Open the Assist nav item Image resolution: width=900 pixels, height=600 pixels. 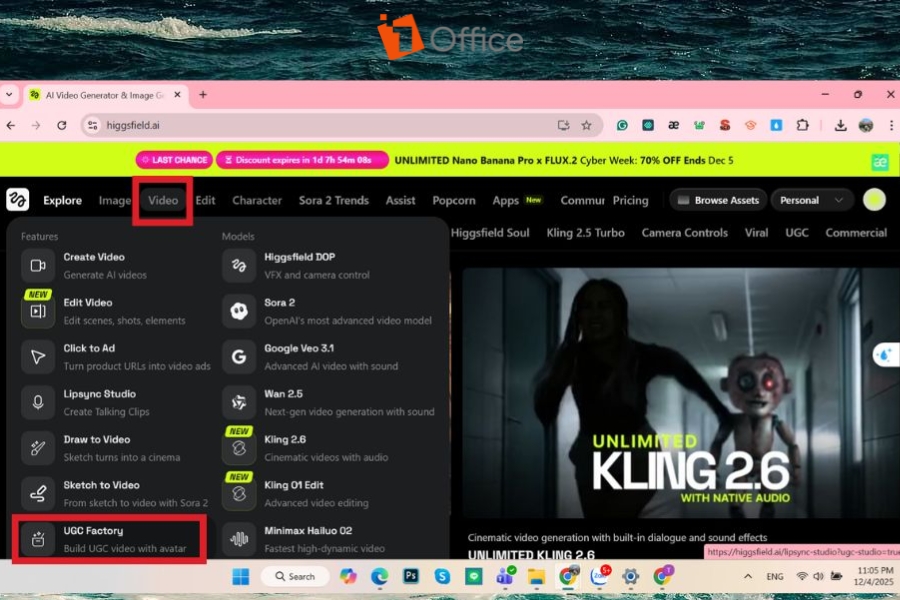[400, 200]
